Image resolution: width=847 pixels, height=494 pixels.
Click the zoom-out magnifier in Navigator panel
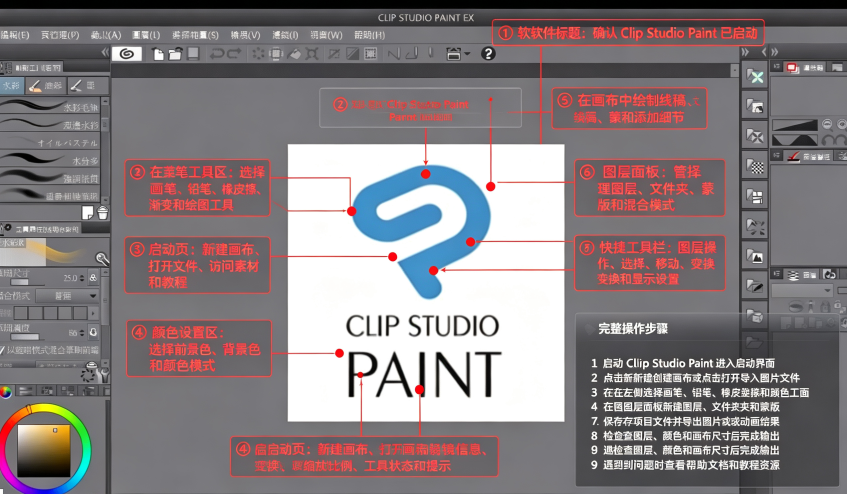(827, 125)
